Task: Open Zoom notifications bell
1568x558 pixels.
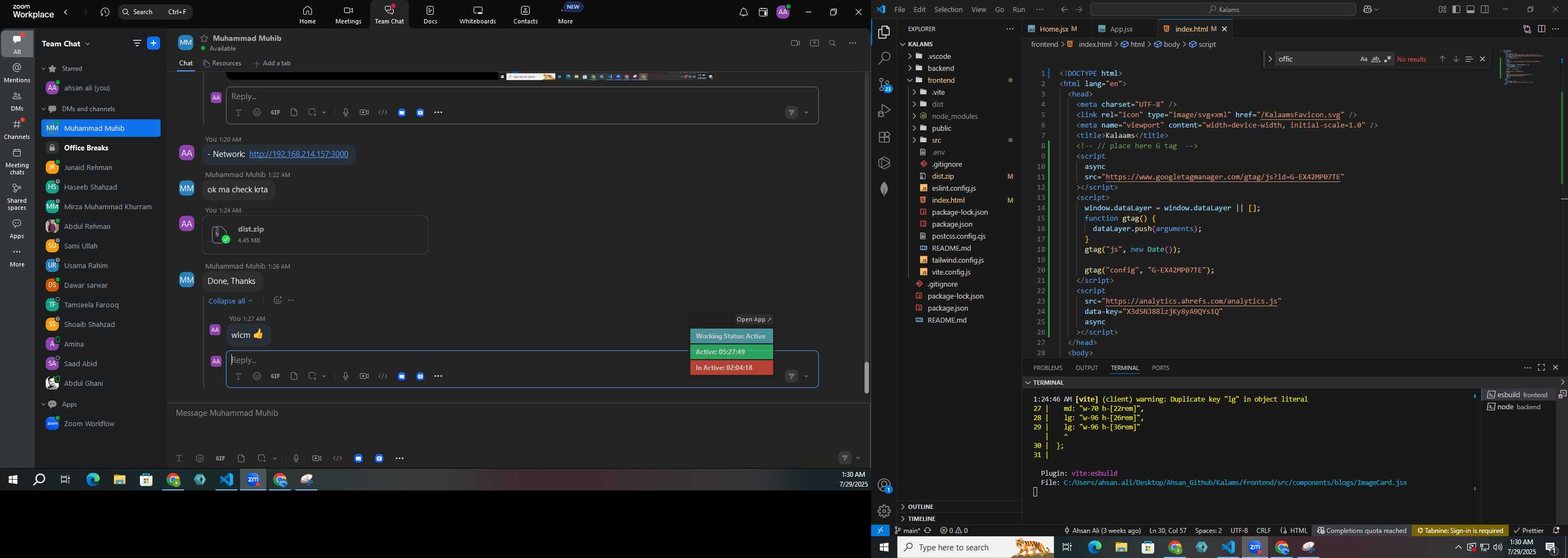Action: tap(743, 12)
